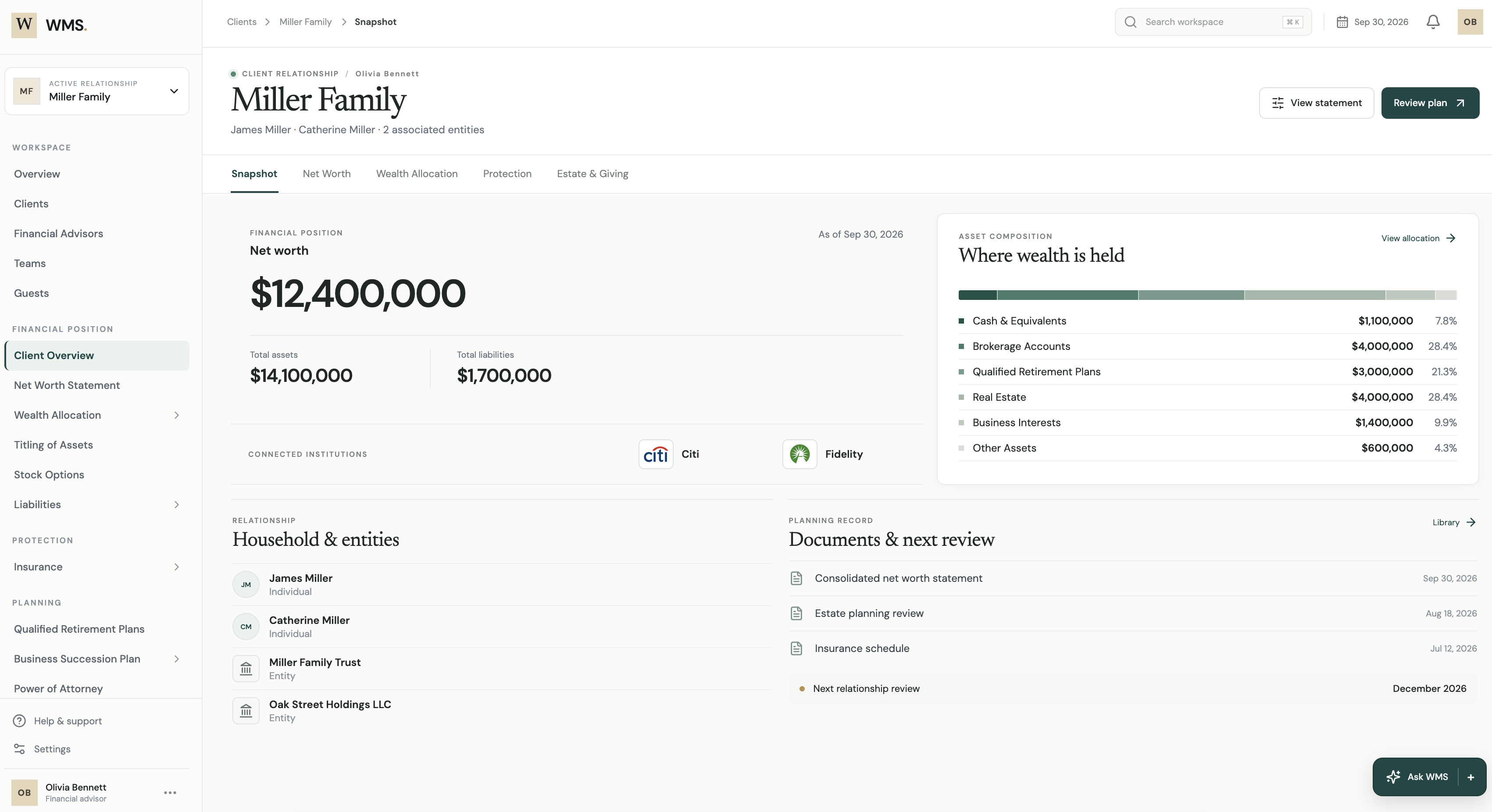The image size is (1492, 812).
Task: Switch to the Wealth Allocation tab
Action: (417, 174)
